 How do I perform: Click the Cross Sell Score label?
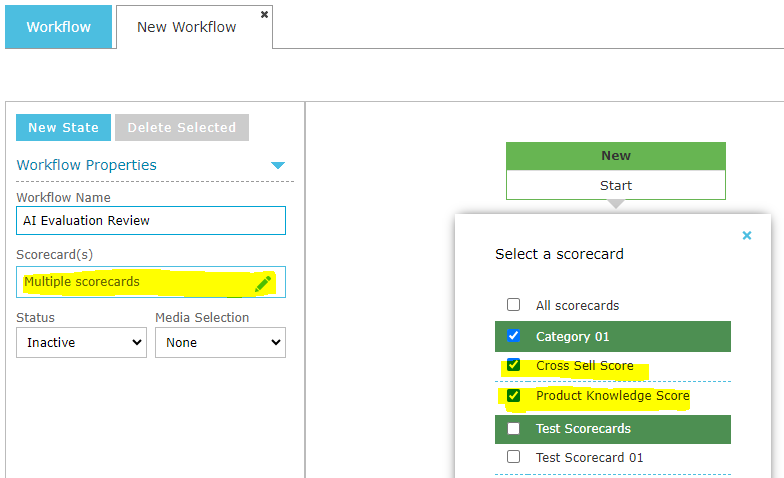tap(584, 366)
